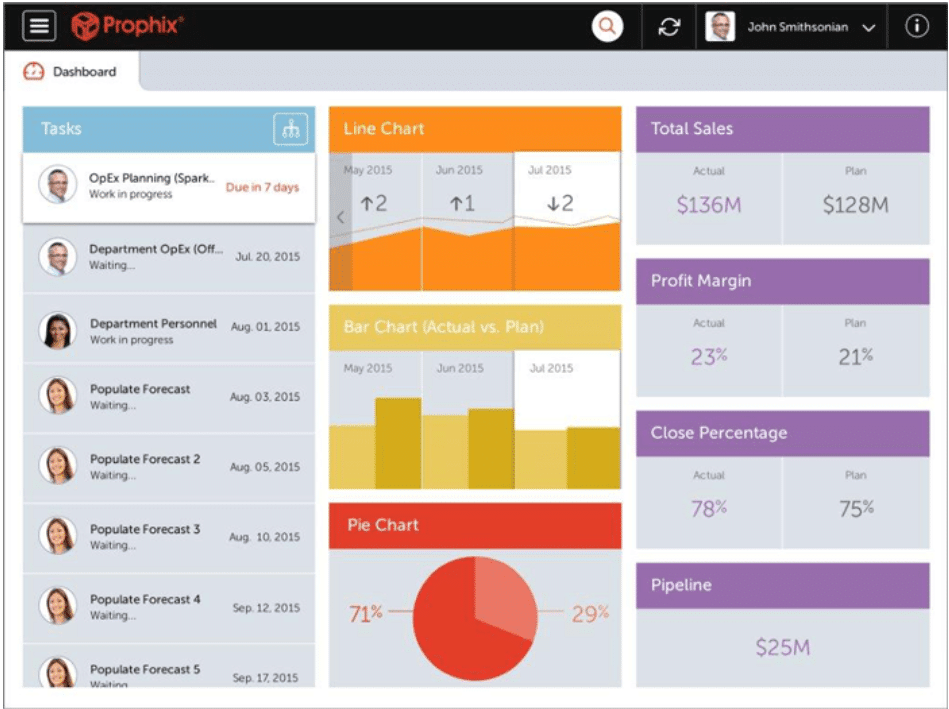Screen dimensions: 949x709
Task: Click Close Percentage actual 78% value
Action: (709, 509)
